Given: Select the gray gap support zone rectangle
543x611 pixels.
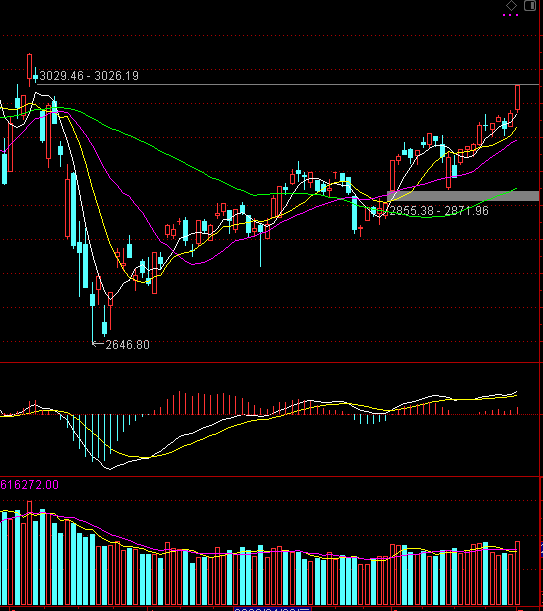Looking at the screenshot, I should 463,196.
